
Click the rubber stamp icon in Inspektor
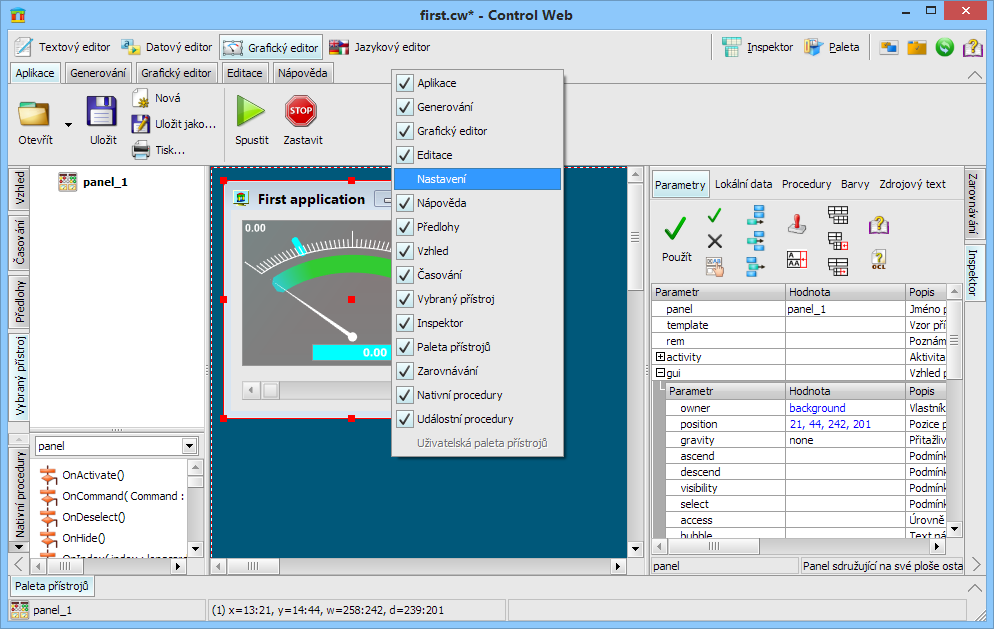click(x=797, y=224)
